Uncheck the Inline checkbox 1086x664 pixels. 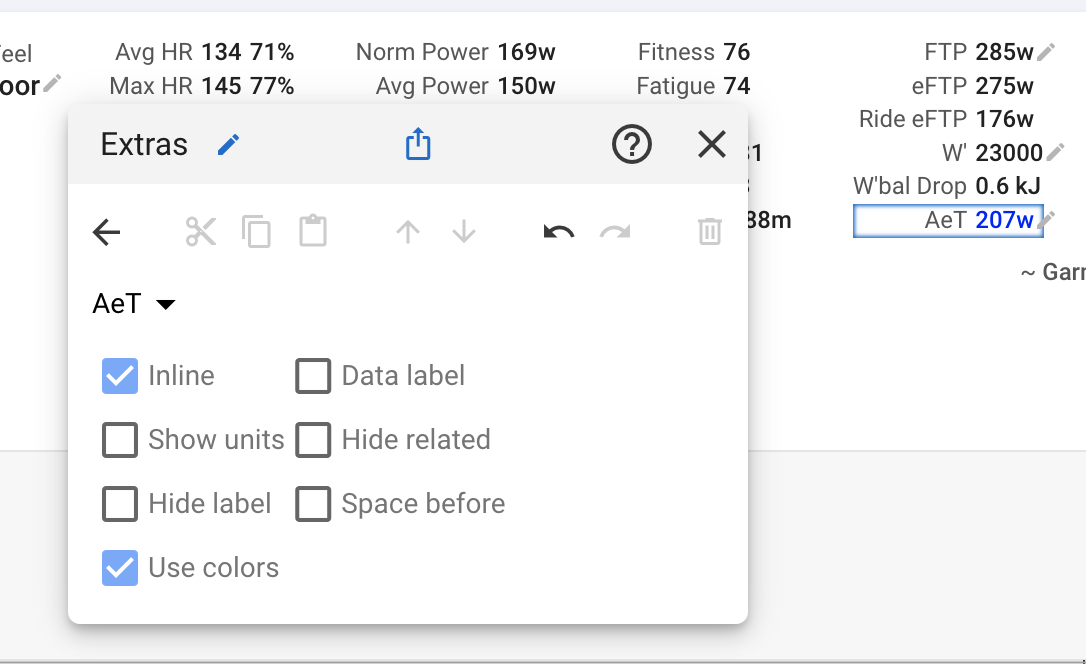click(x=120, y=376)
